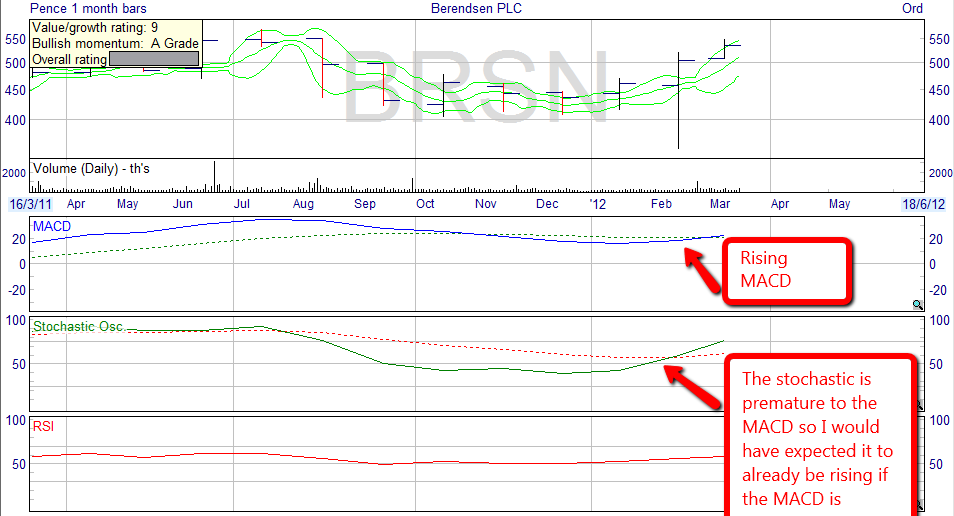Click the Nov month label on the time axis

coord(486,204)
